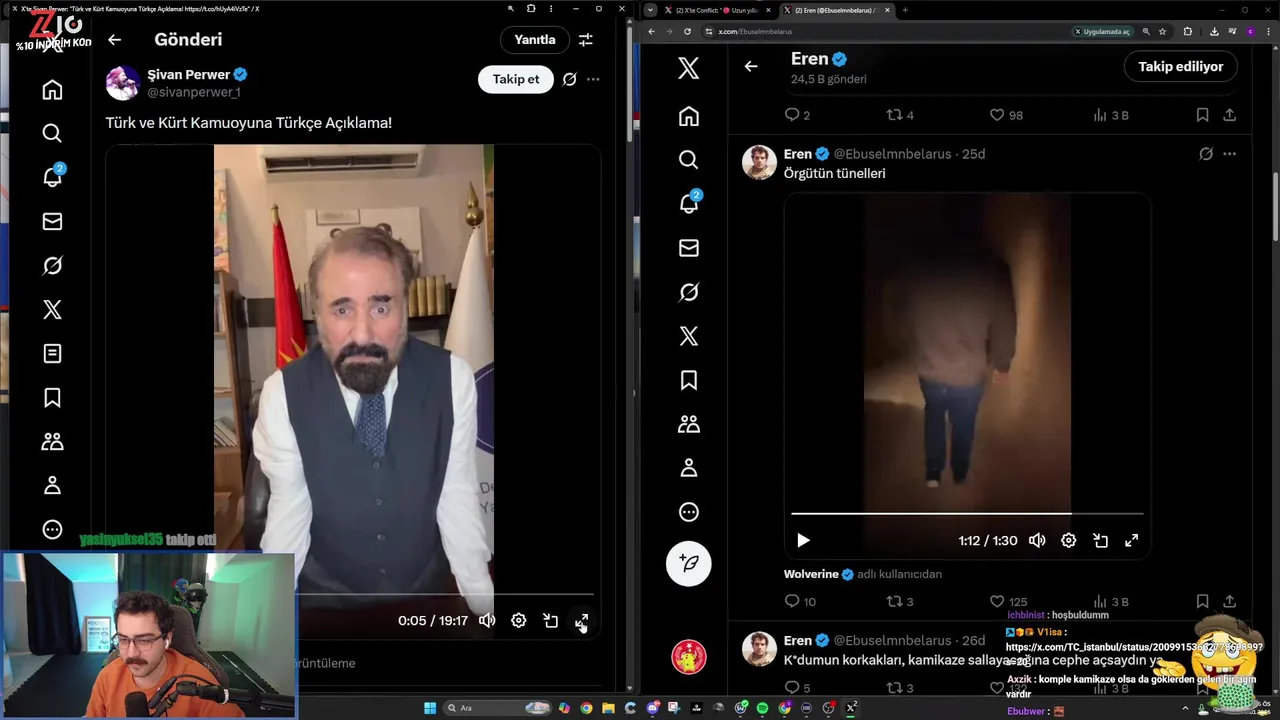Click the taskbar Ara search box

(495, 708)
